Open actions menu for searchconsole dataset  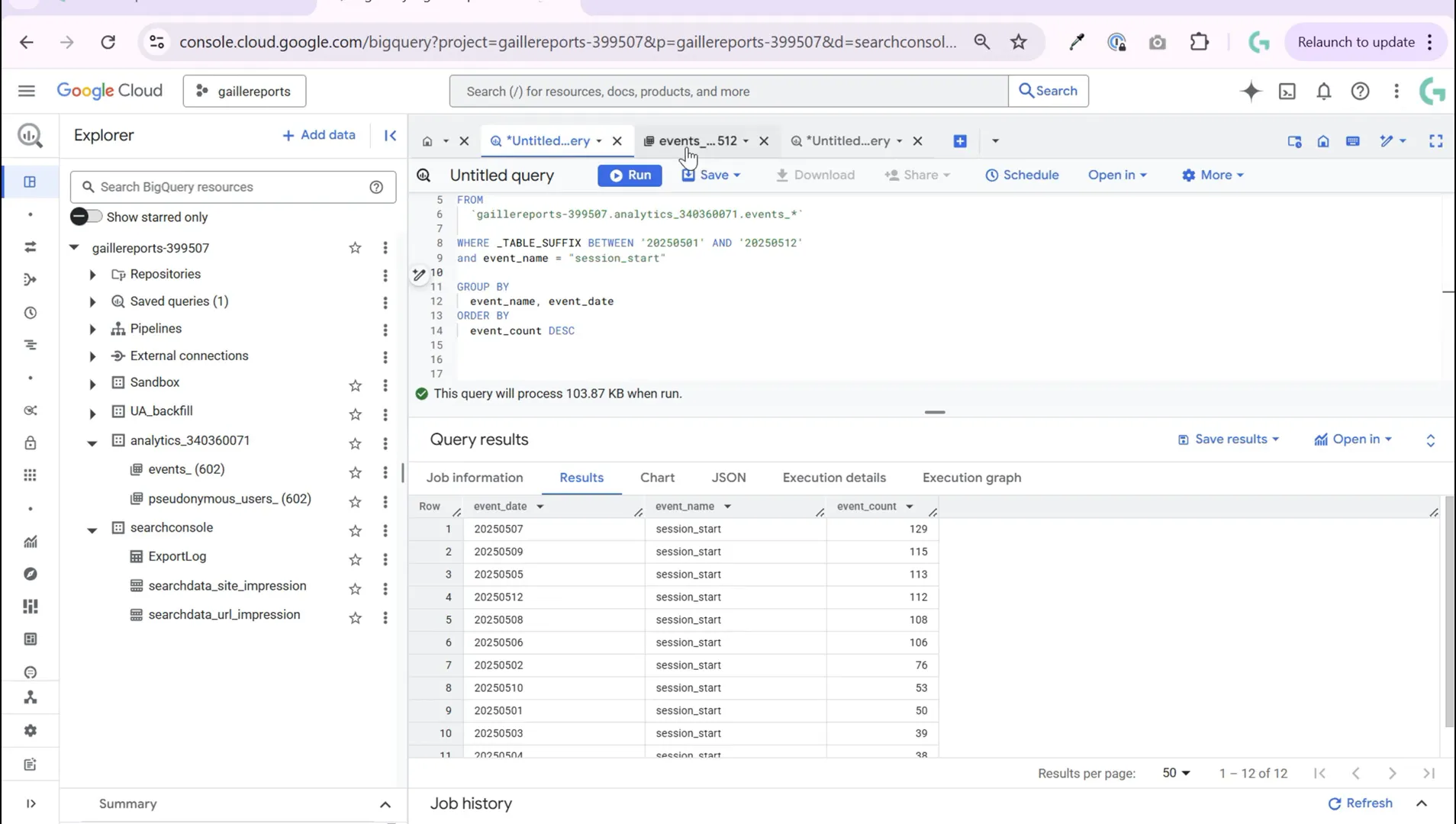pyautogui.click(x=385, y=530)
